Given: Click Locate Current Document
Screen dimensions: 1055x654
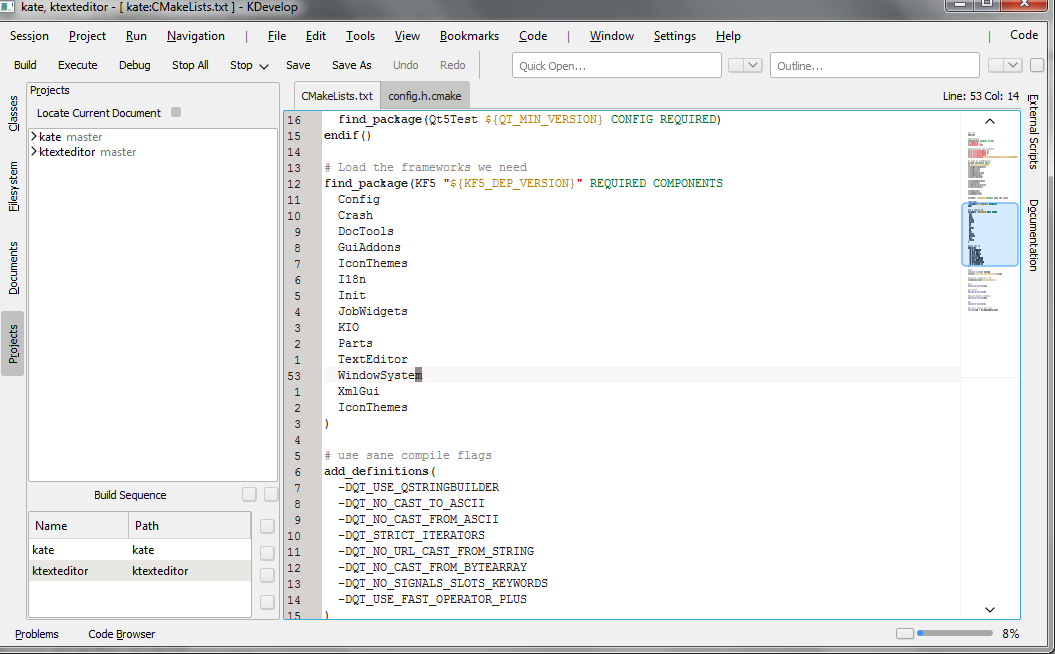Looking at the screenshot, I should [x=99, y=113].
